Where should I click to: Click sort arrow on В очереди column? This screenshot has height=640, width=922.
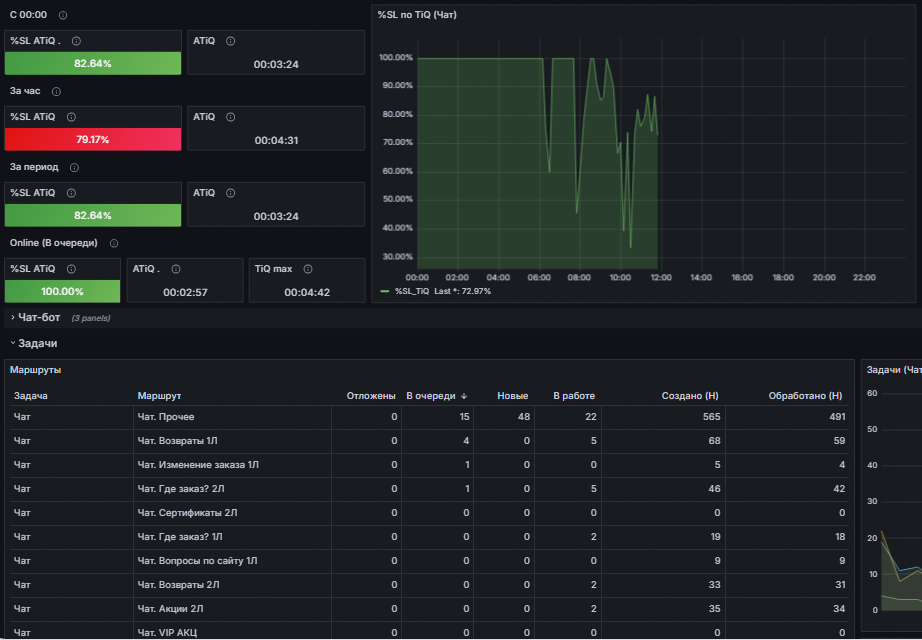click(x=464, y=396)
